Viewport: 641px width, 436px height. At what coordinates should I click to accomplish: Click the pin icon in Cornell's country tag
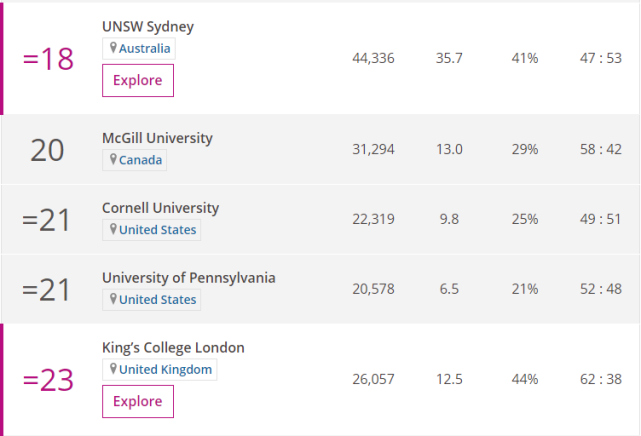pos(113,230)
